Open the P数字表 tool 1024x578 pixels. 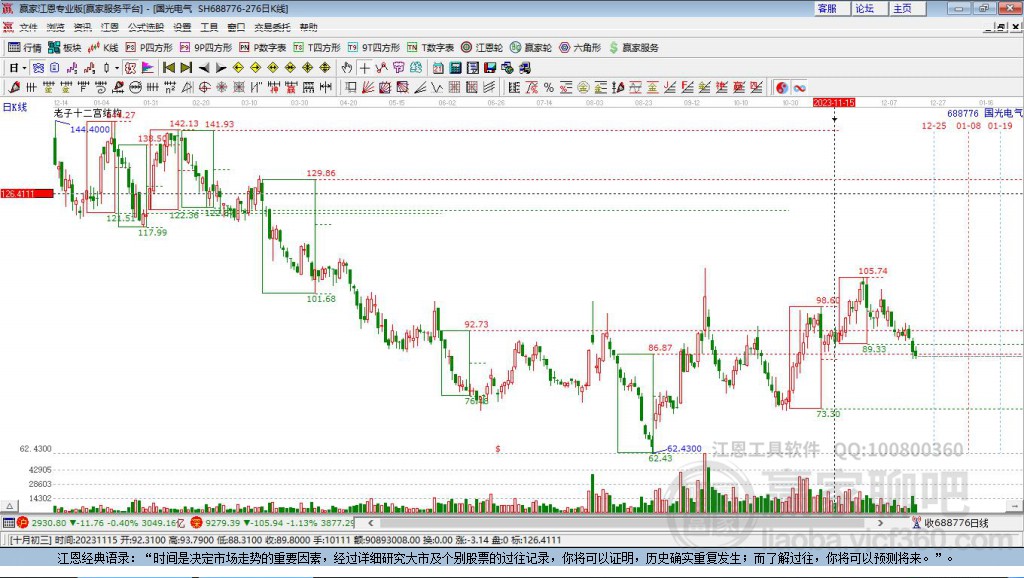(263, 48)
